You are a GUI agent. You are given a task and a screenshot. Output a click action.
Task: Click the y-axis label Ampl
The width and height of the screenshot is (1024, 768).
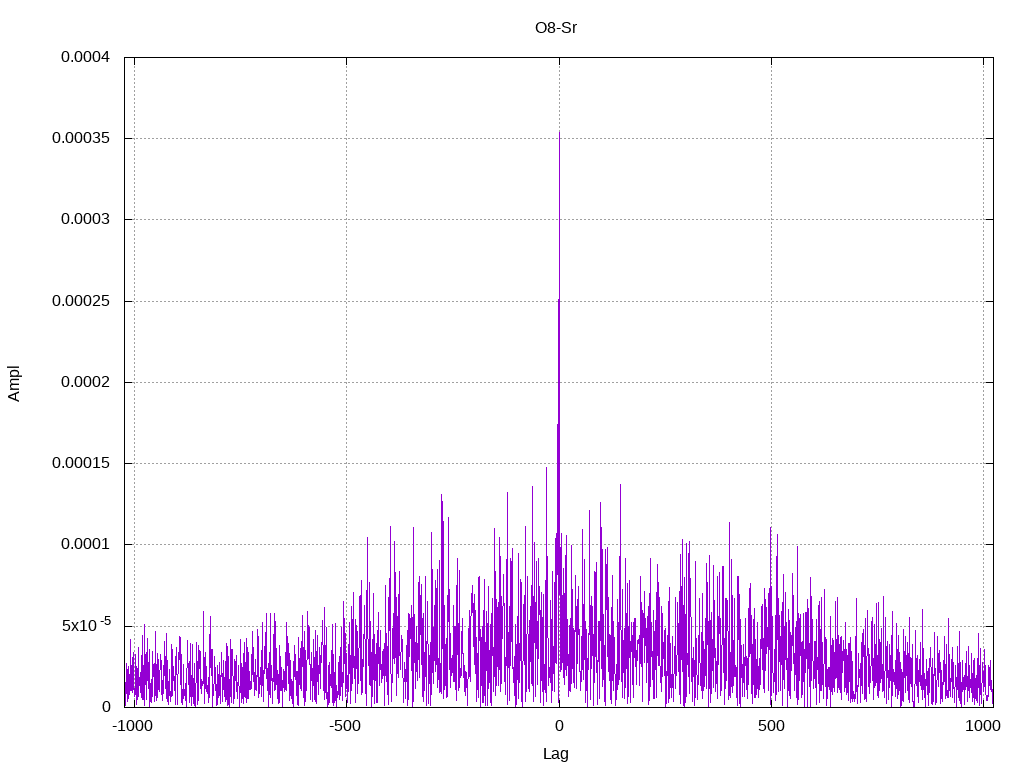tap(14, 383)
